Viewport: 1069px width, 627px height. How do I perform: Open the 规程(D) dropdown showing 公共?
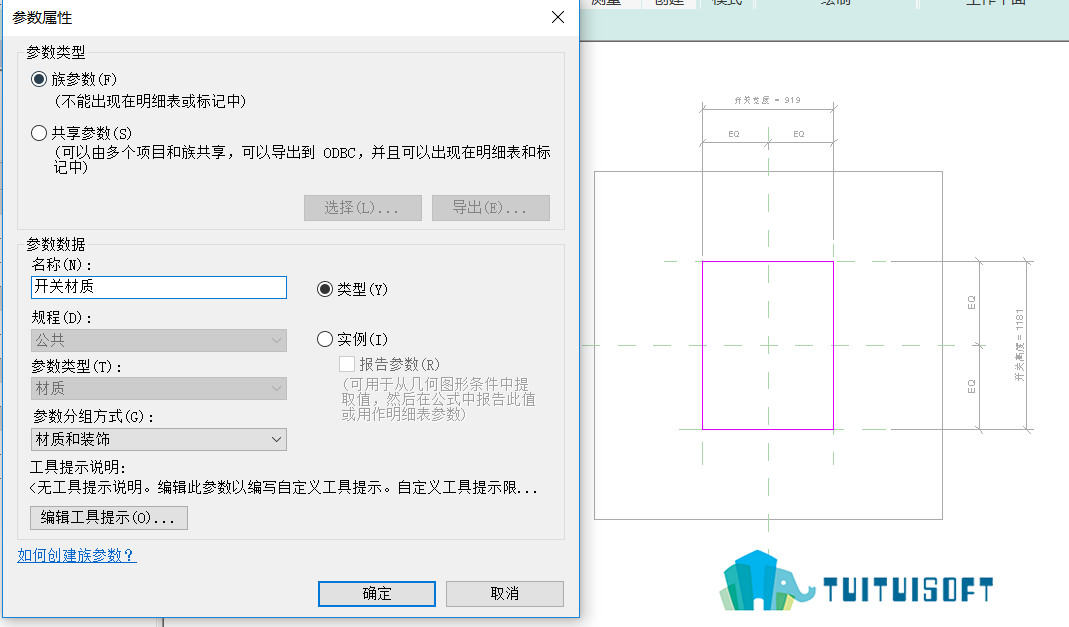[159, 340]
